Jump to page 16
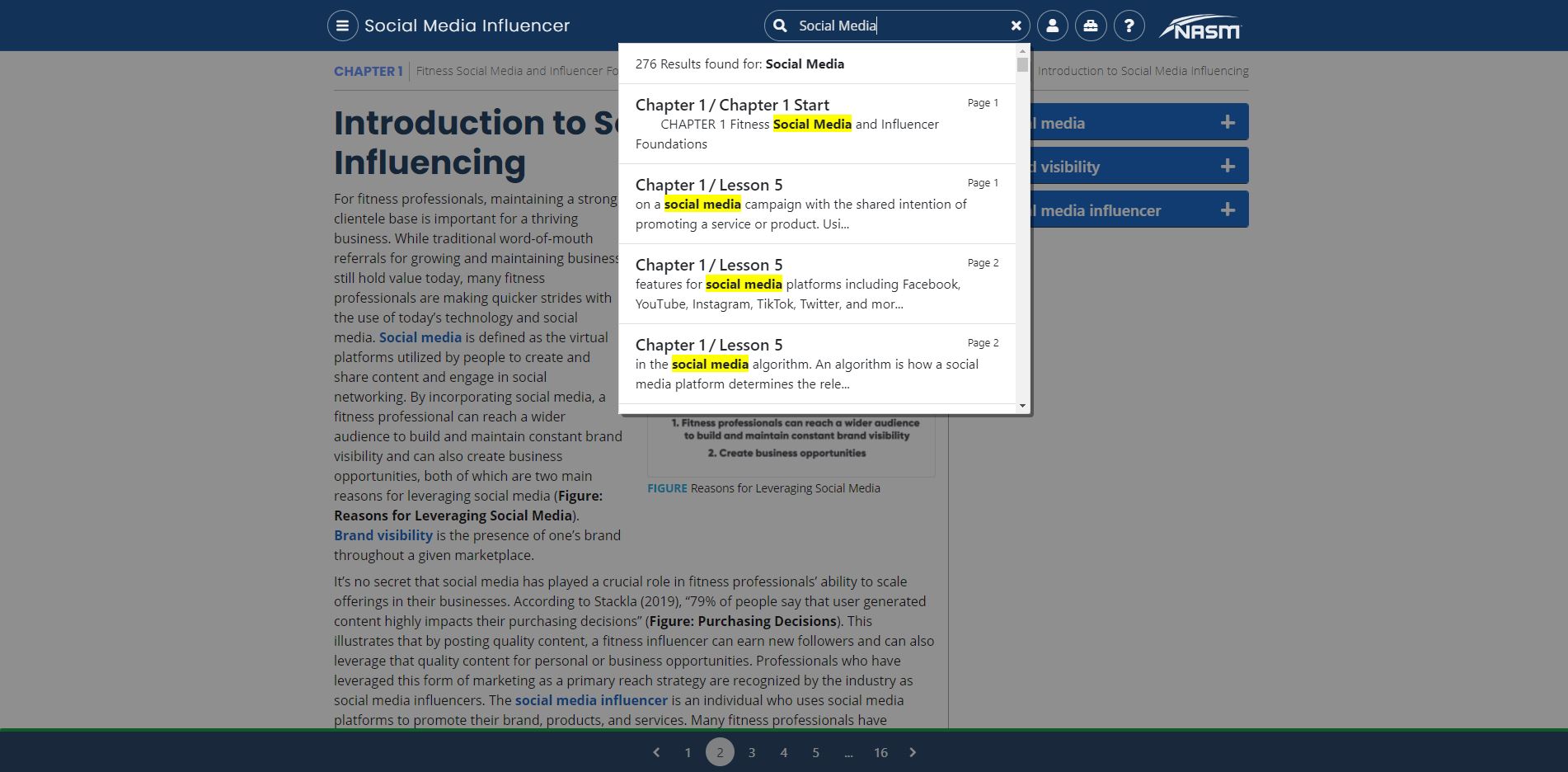This screenshot has width=1568, height=772. pos(880,752)
